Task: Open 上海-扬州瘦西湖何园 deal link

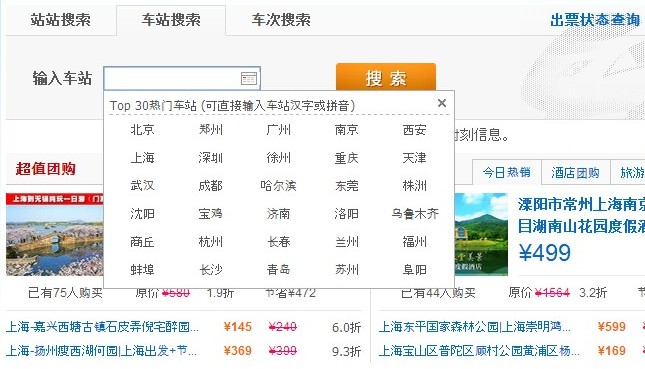Action: click(102, 351)
